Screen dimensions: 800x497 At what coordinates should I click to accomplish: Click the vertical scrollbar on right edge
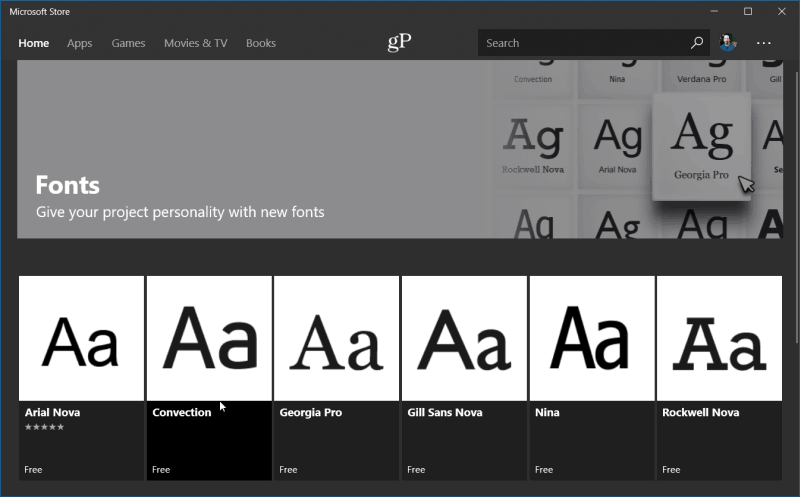pos(797,207)
